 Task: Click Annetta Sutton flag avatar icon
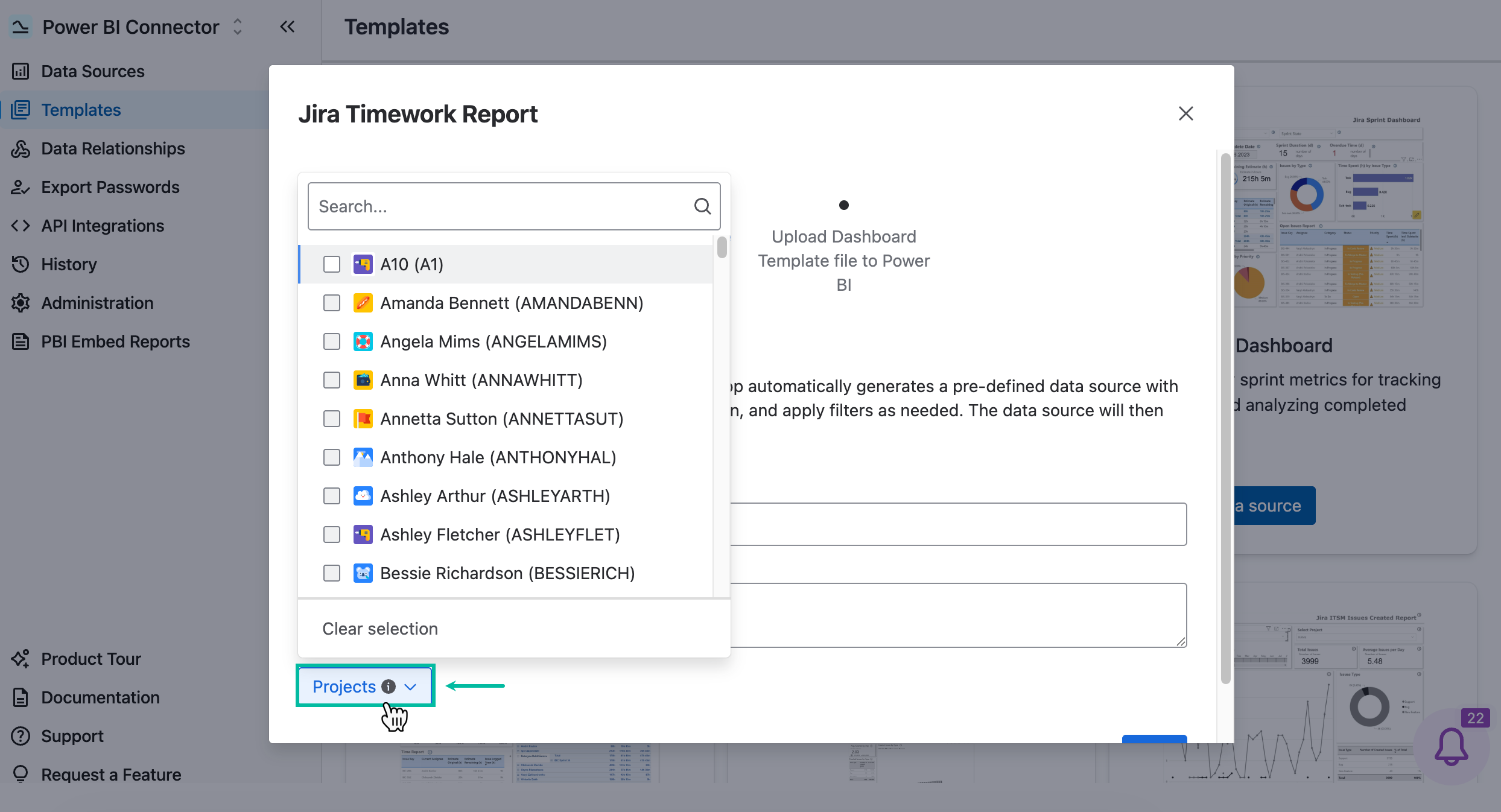(x=363, y=419)
